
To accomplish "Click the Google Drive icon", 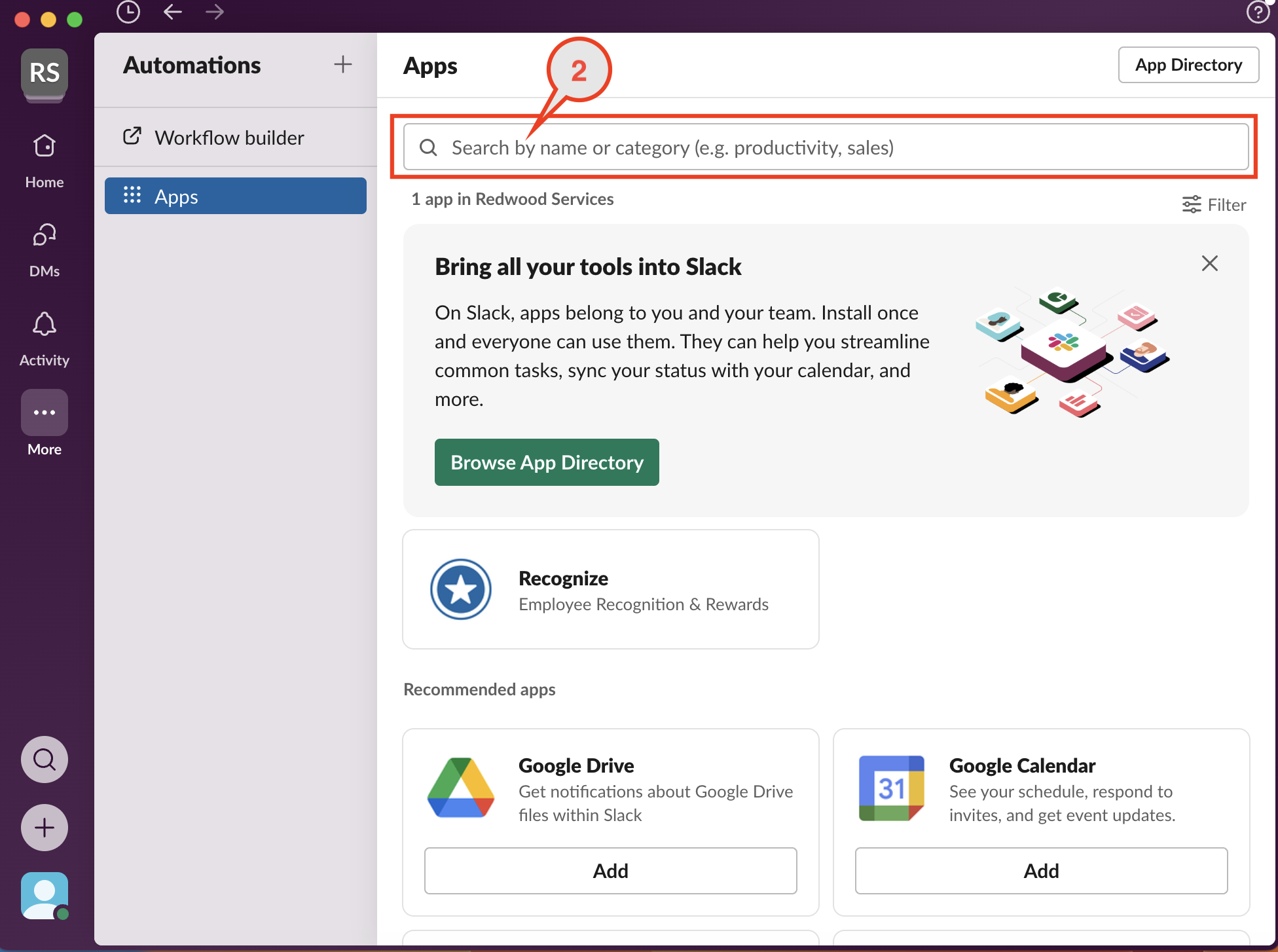I will (461, 788).
